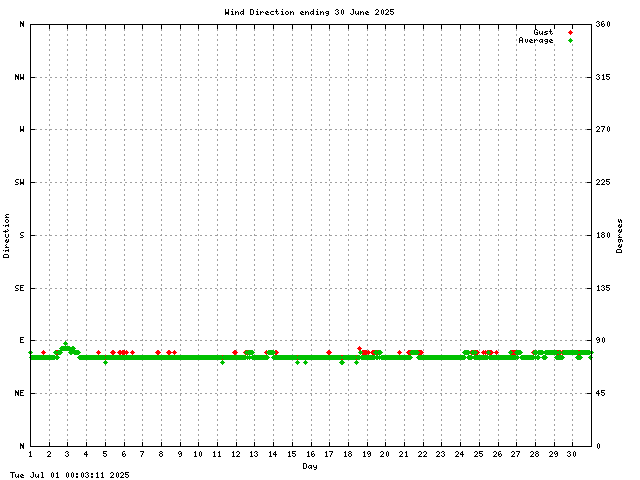Click day '27' on the x-axis
Viewport: 640px width, 480px height.
[516, 454]
